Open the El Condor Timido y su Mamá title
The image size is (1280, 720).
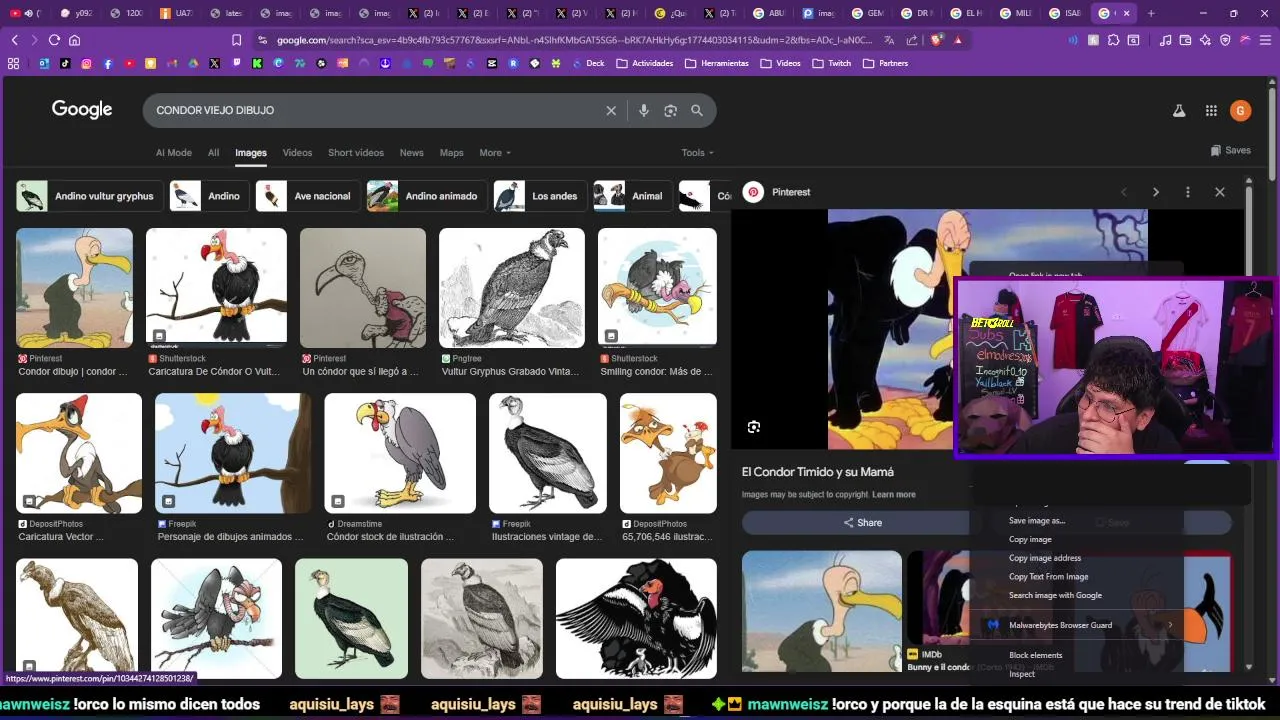[818, 472]
